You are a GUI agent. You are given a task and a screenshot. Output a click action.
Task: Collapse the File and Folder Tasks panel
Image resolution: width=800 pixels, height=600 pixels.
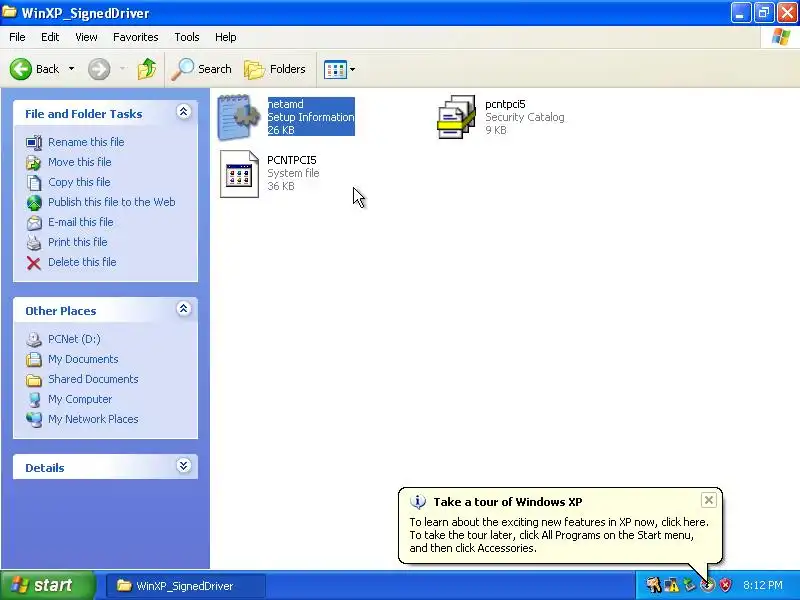(x=184, y=112)
